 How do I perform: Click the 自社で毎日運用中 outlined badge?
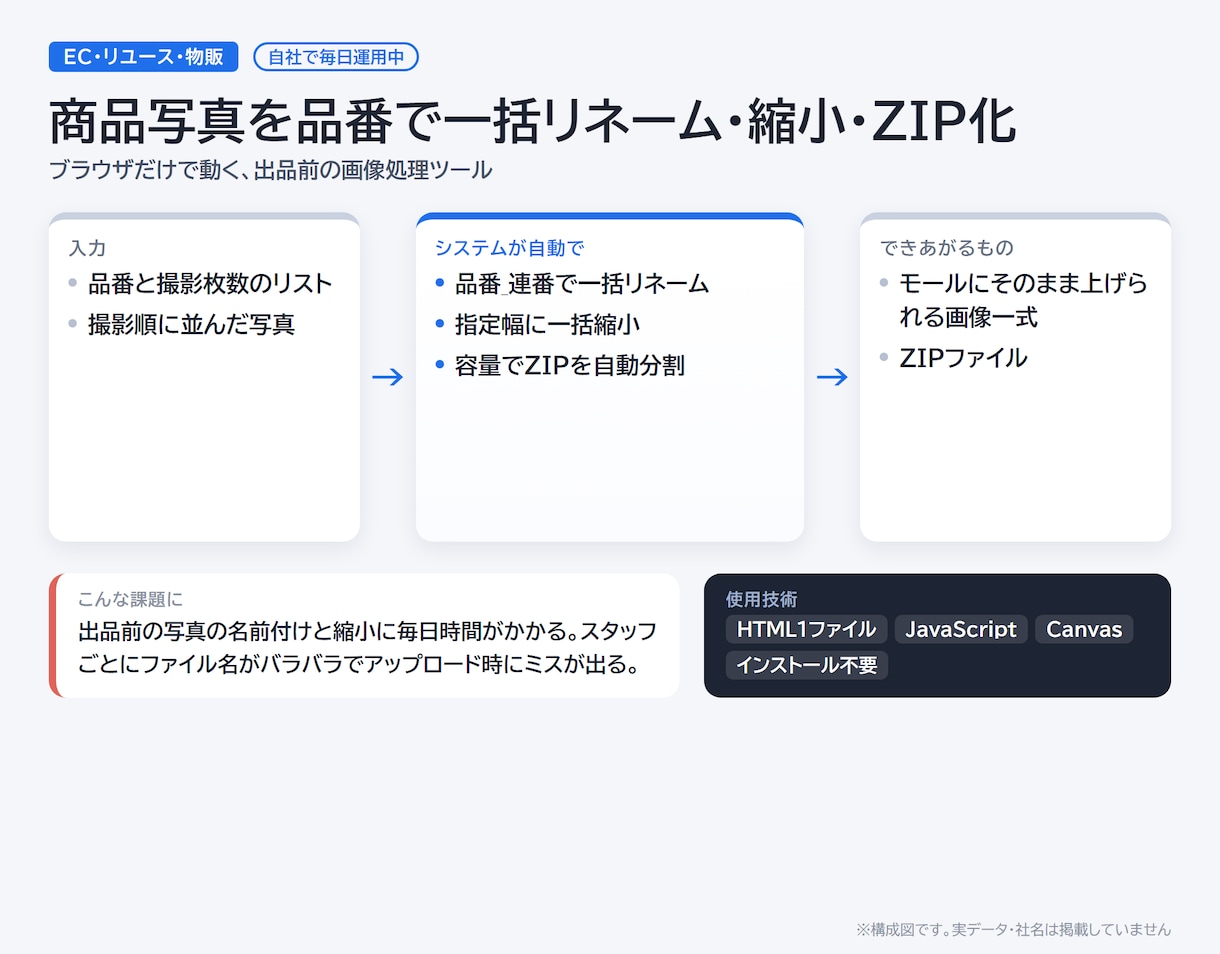tap(336, 57)
